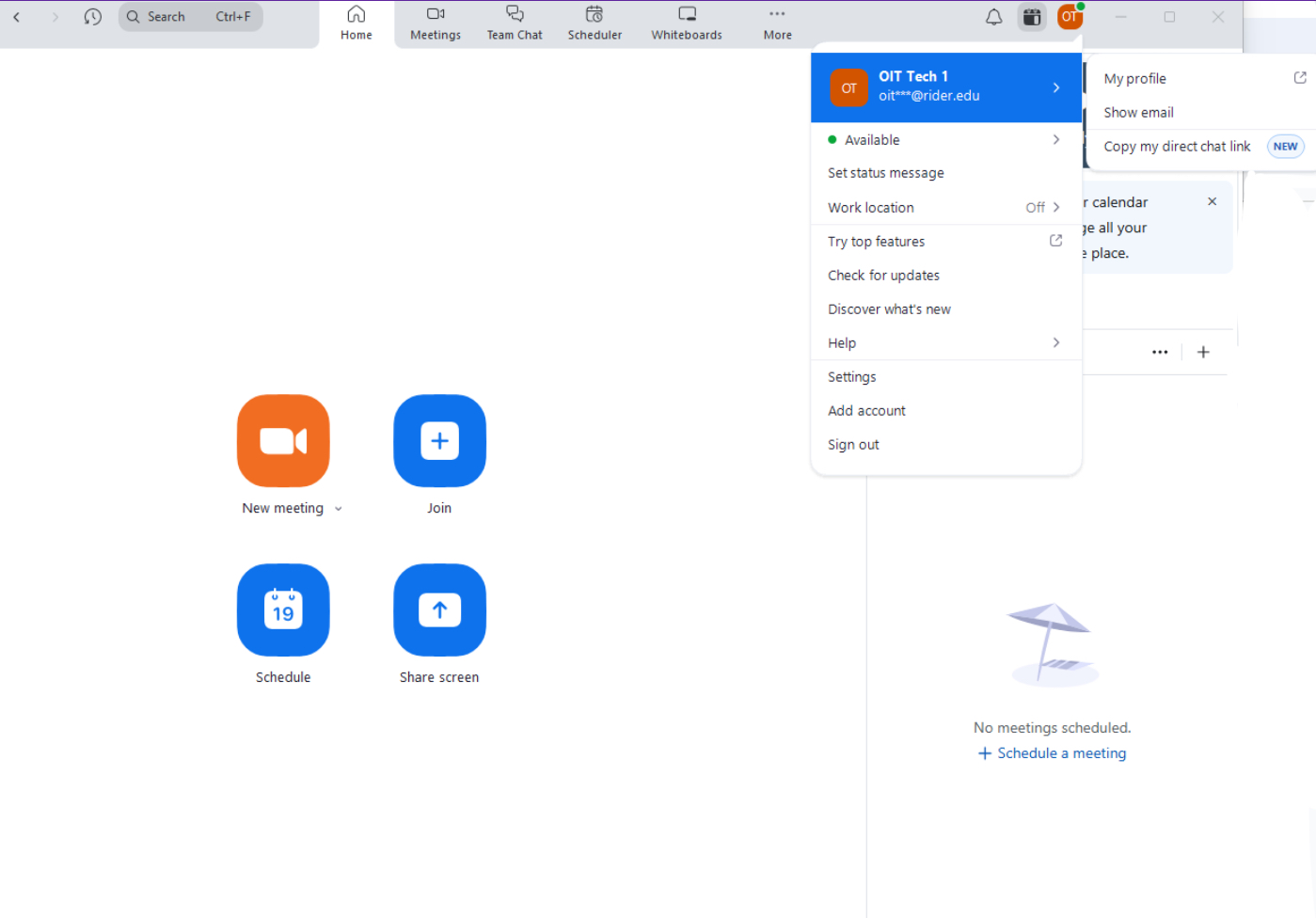
Task: Click the Share screen icon
Action: pyautogui.click(x=439, y=609)
